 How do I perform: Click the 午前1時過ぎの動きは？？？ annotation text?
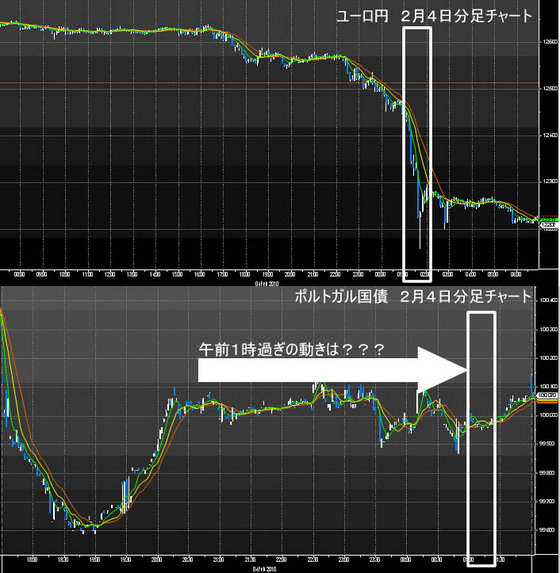291,350
